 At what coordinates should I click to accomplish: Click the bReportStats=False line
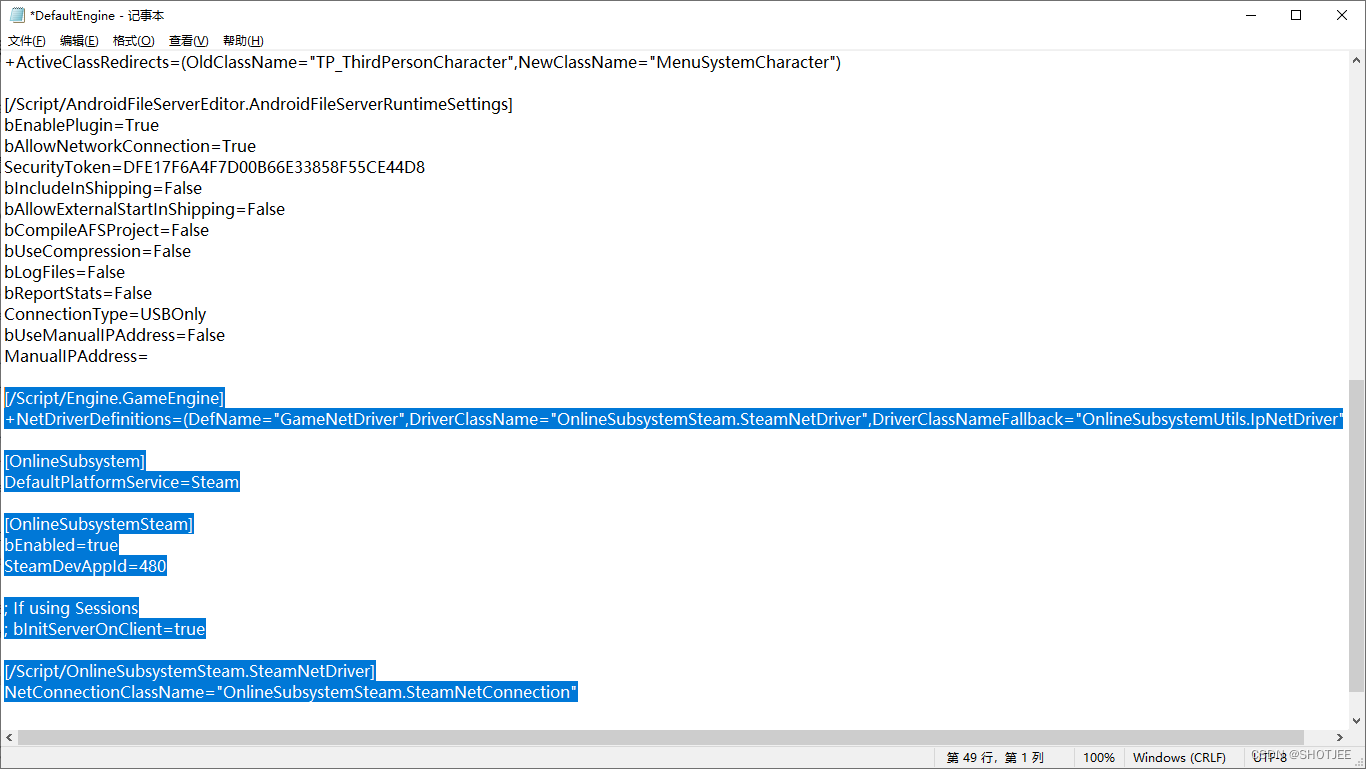click(x=78, y=293)
